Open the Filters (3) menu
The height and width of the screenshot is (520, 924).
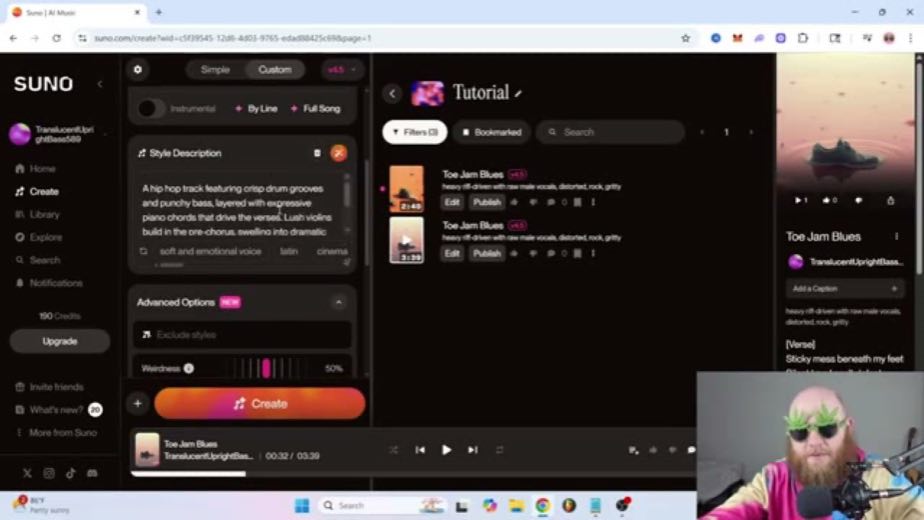click(415, 132)
